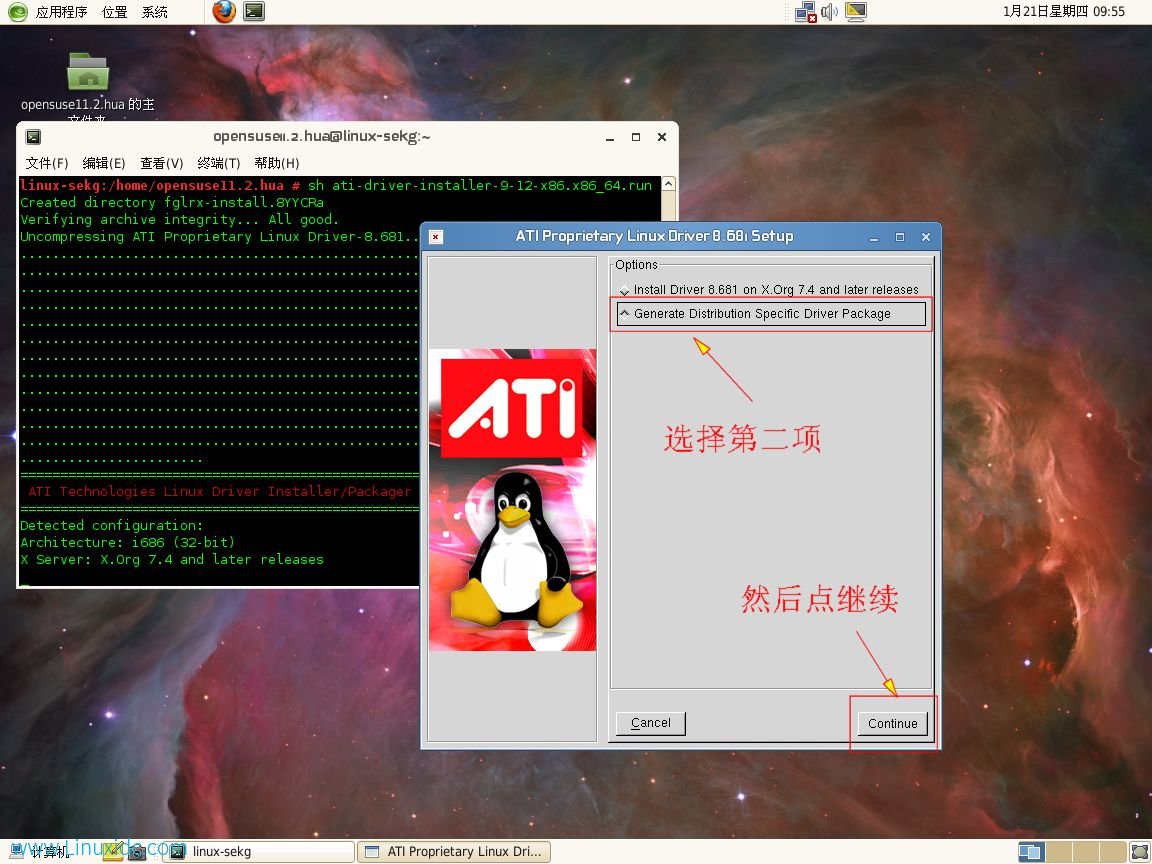Open the 应用程序 applications menu

point(62,12)
